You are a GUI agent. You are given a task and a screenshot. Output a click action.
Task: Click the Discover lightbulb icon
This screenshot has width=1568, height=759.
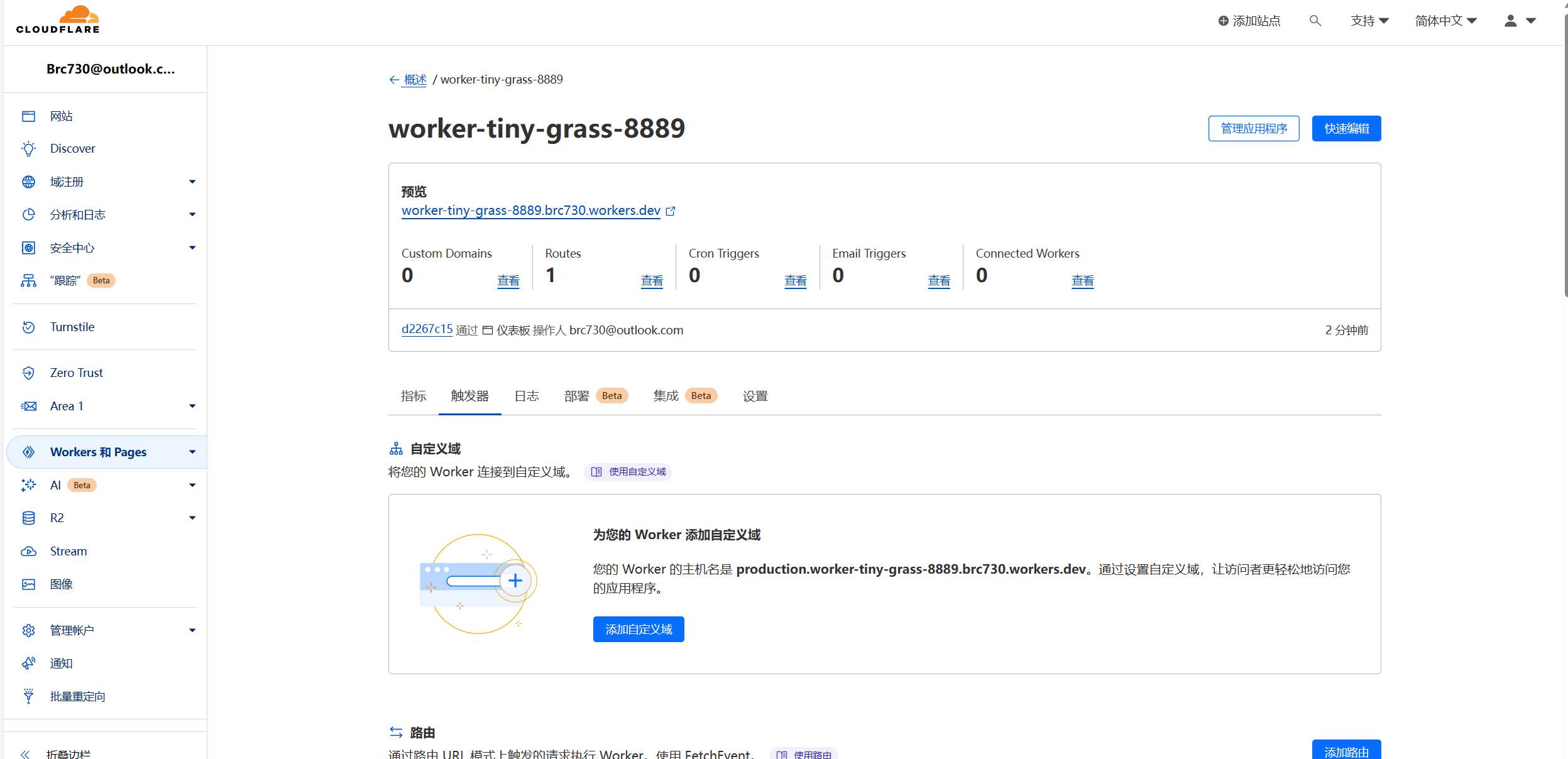28,149
